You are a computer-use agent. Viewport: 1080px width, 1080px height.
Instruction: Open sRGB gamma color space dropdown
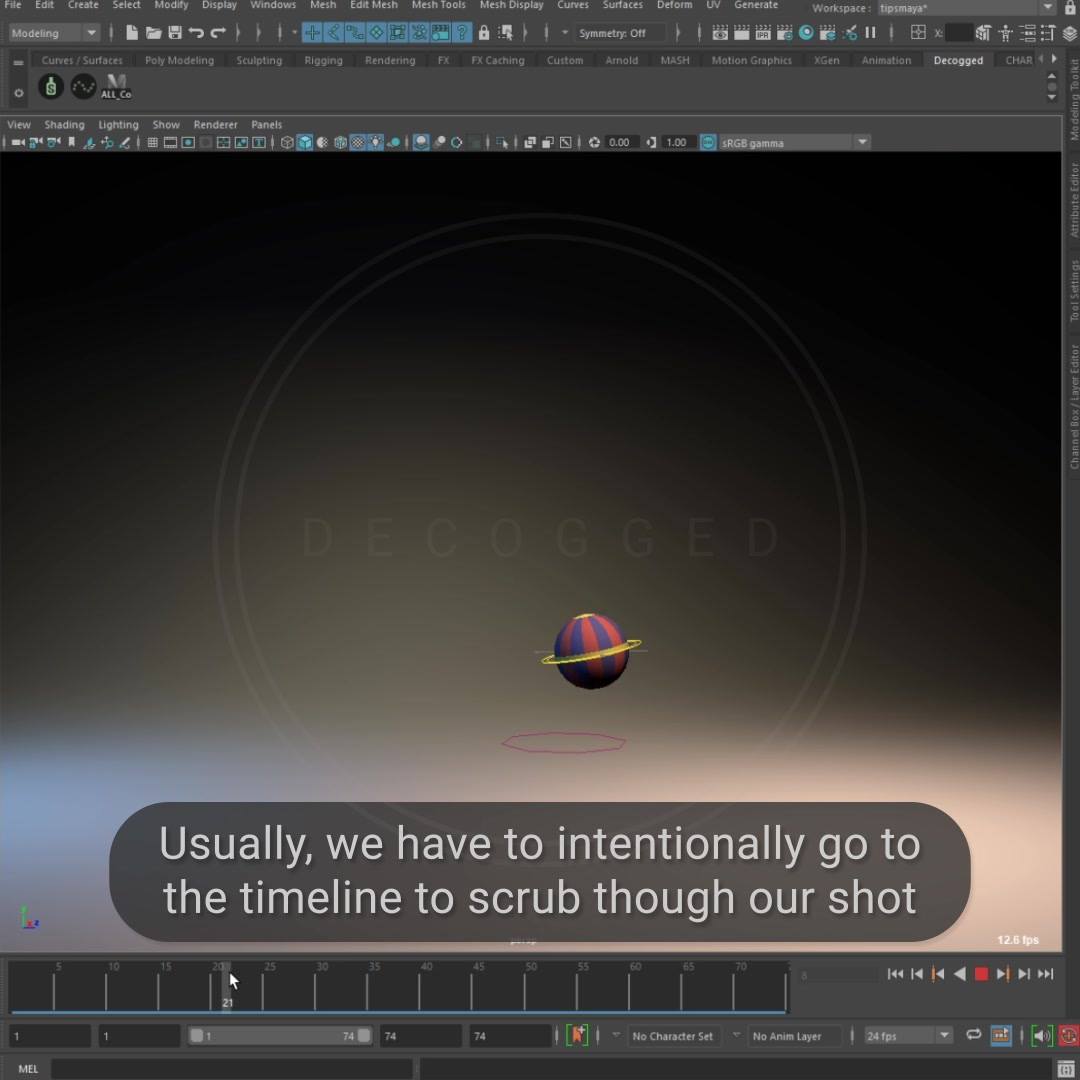[794, 143]
